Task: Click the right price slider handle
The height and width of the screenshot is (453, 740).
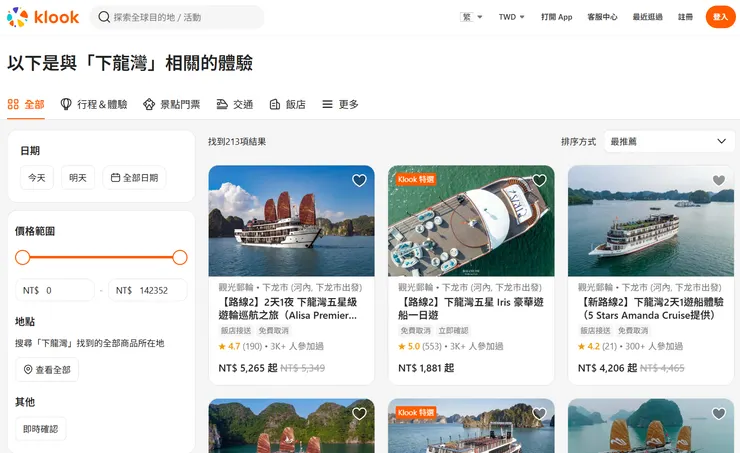Action: click(x=180, y=258)
